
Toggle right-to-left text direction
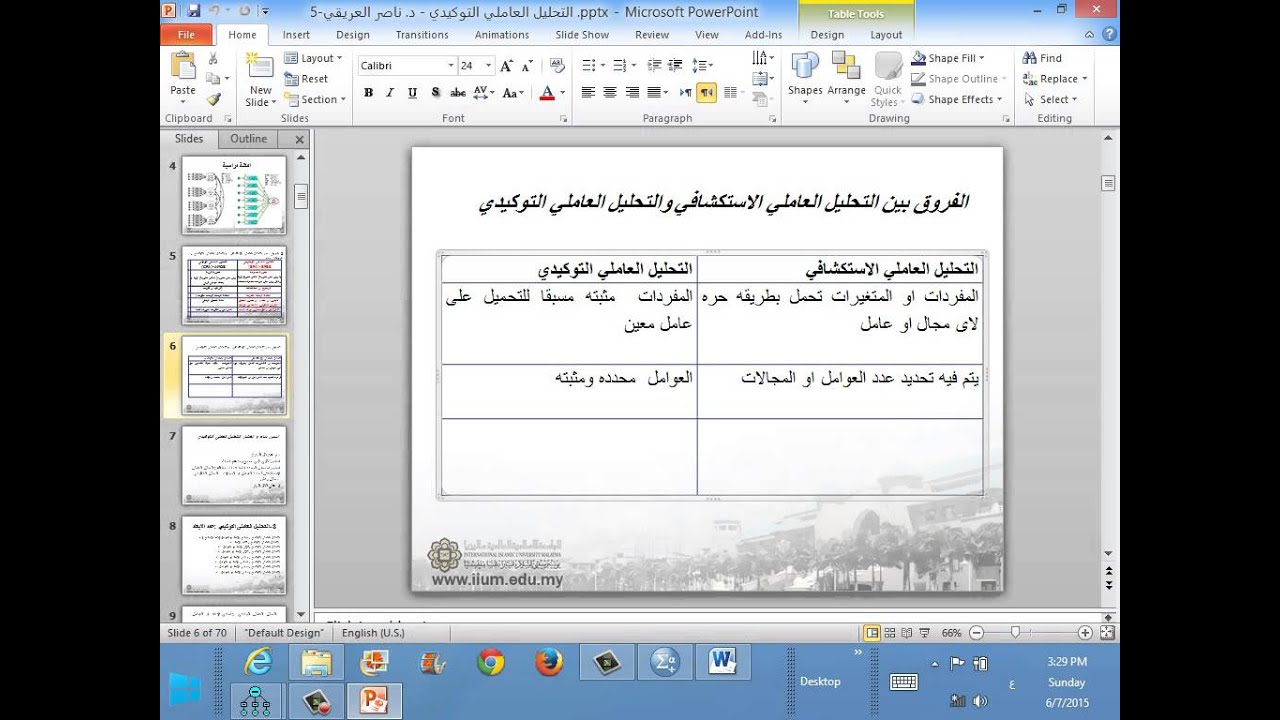pos(706,92)
